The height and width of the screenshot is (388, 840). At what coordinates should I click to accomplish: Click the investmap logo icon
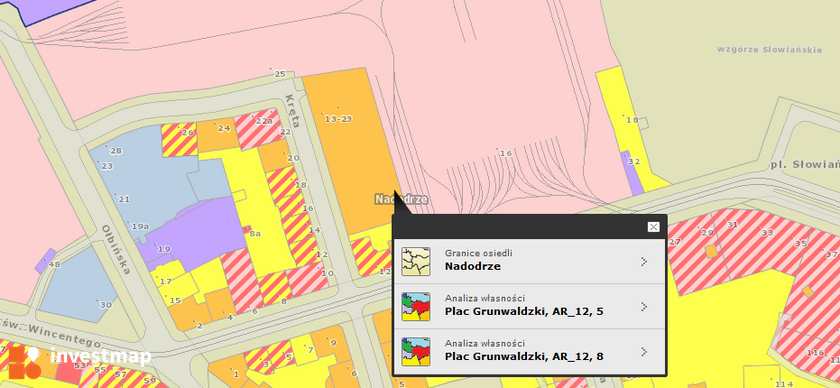click(x=25, y=362)
